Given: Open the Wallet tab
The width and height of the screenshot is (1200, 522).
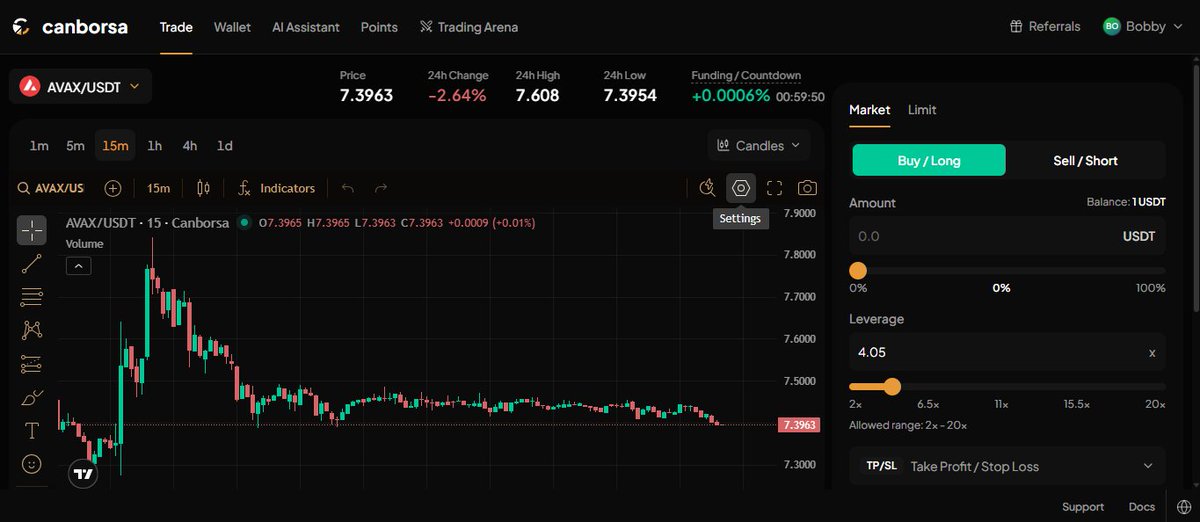Looking at the screenshot, I should coord(232,27).
